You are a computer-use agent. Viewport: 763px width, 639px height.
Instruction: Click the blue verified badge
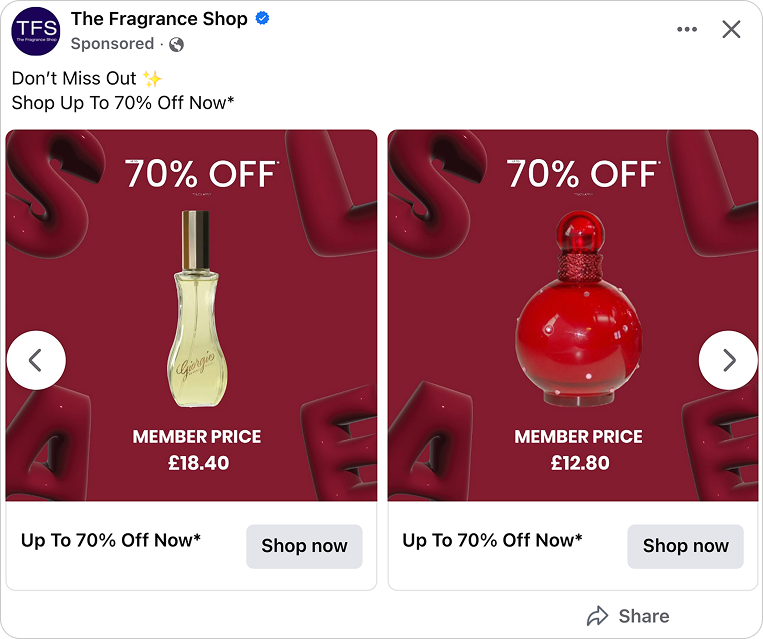[262, 19]
